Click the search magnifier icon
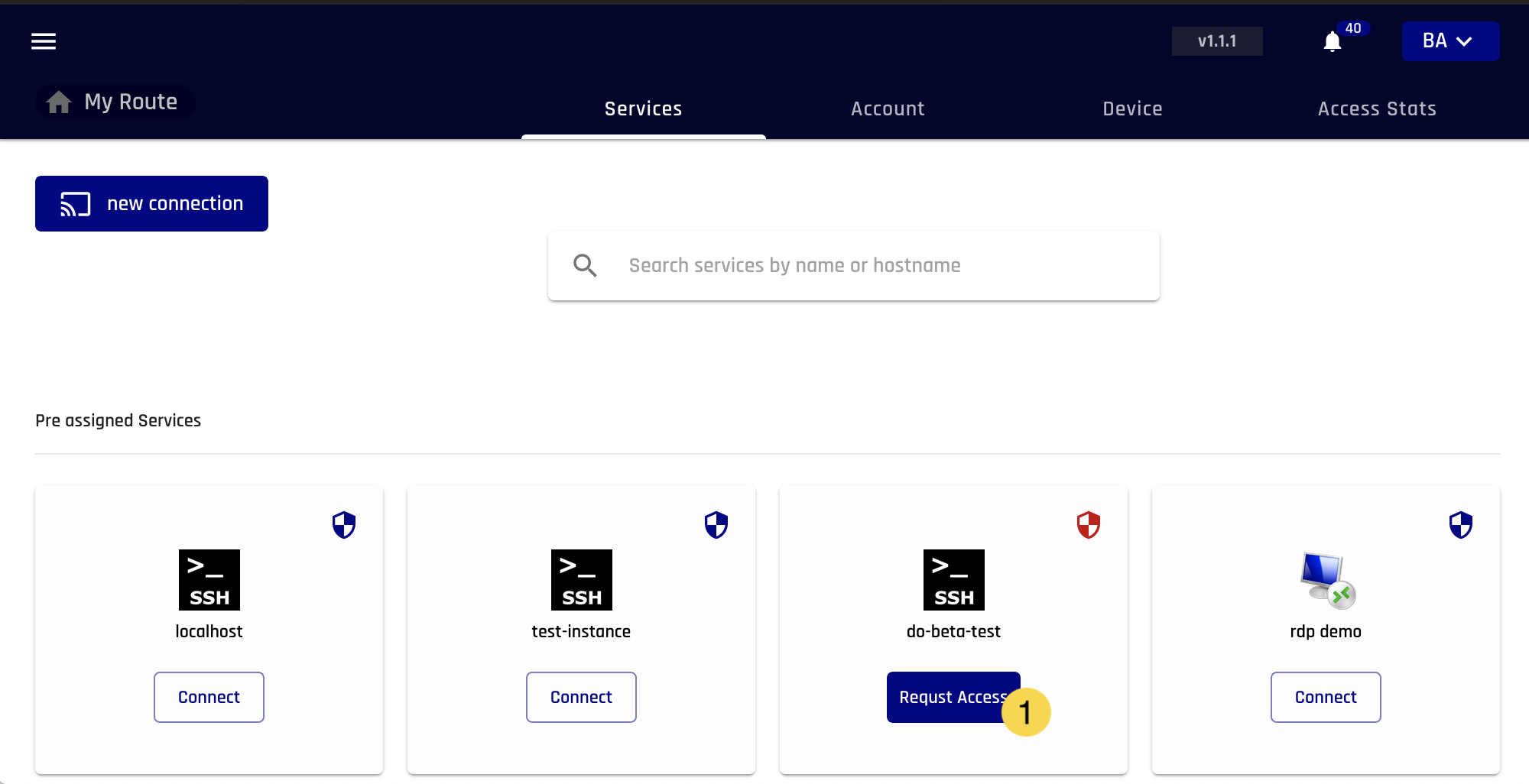 [x=585, y=265]
